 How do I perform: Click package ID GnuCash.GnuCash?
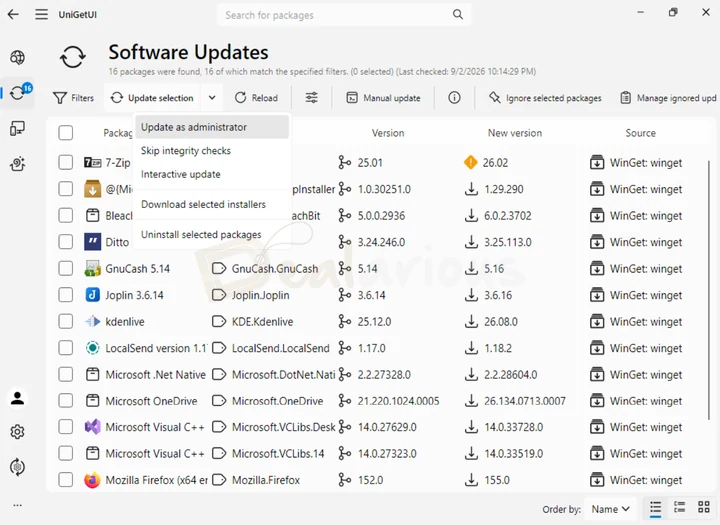[x=275, y=269]
